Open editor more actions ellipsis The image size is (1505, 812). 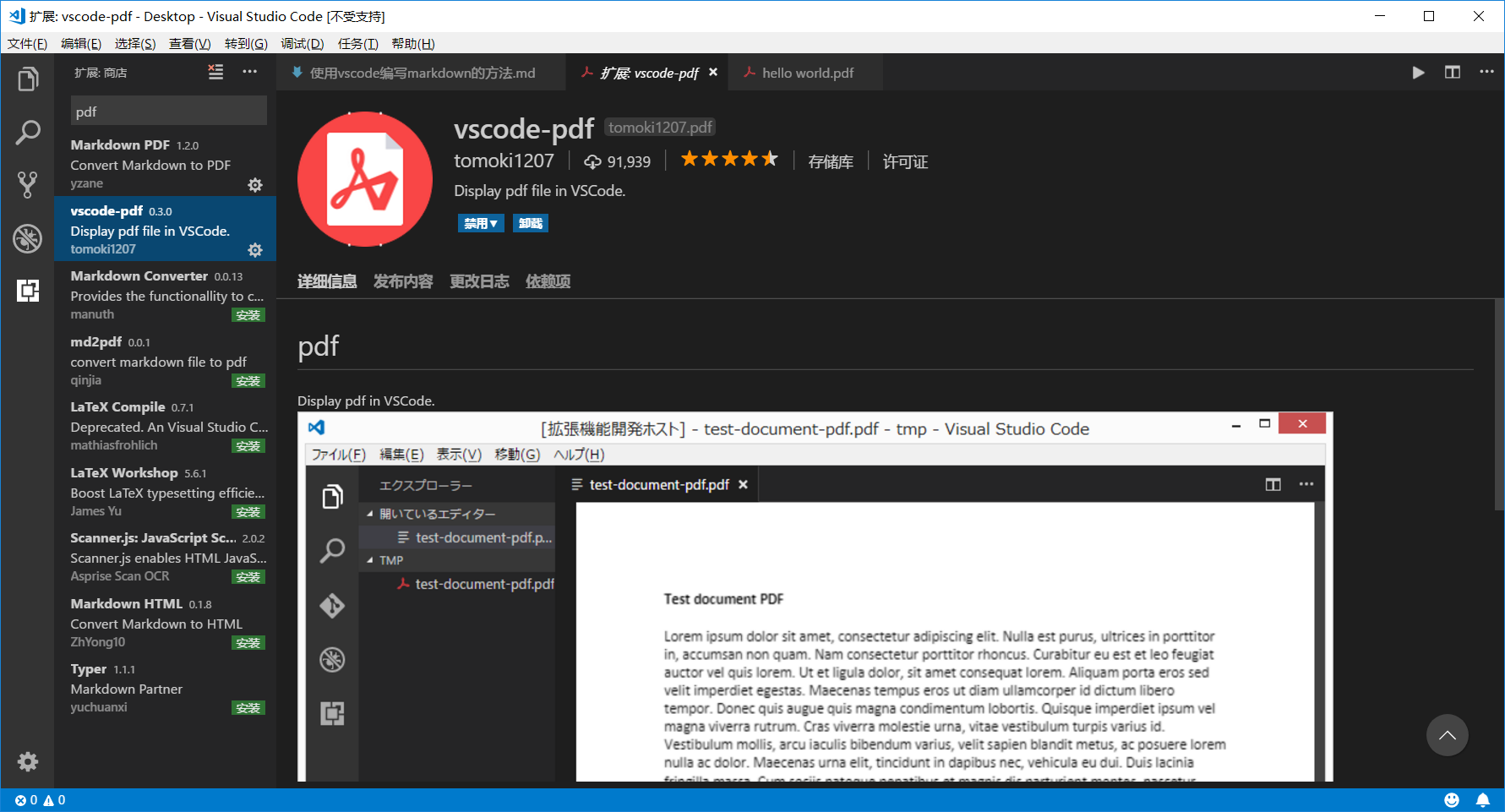tap(1486, 73)
